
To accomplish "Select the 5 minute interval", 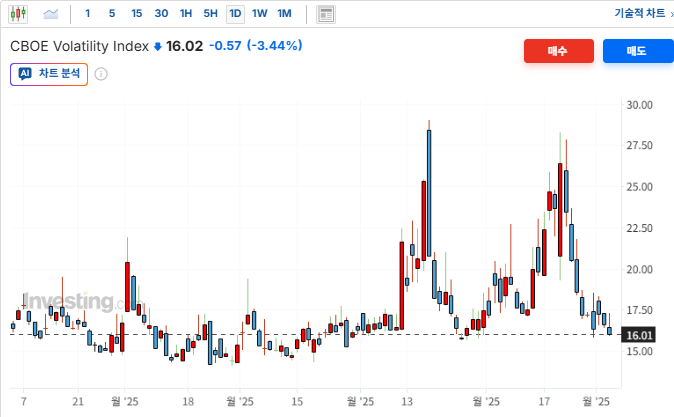I will (112, 14).
